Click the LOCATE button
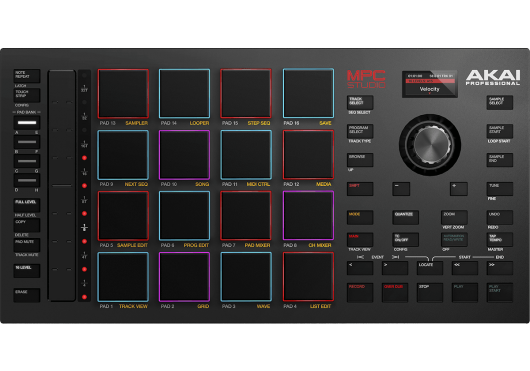The image size is (530, 371). (x=430, y=268)
